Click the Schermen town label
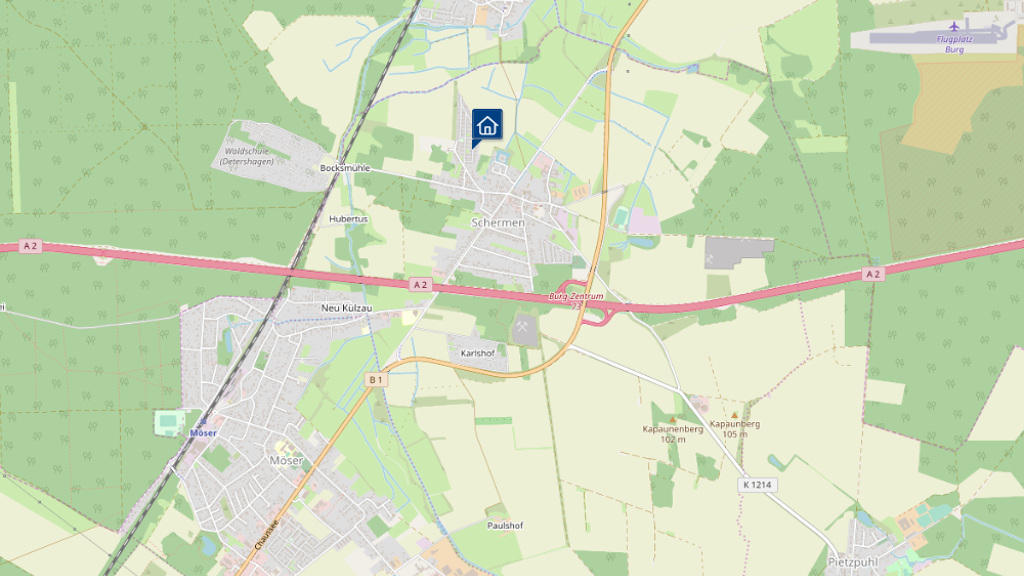The height and width of the screenshot is (576, 1024). point(498,223)
